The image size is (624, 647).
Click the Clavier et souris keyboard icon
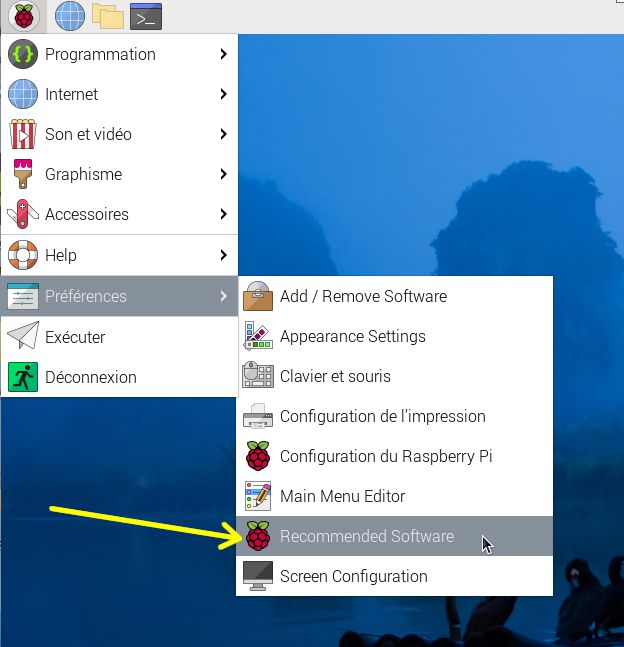258,375
